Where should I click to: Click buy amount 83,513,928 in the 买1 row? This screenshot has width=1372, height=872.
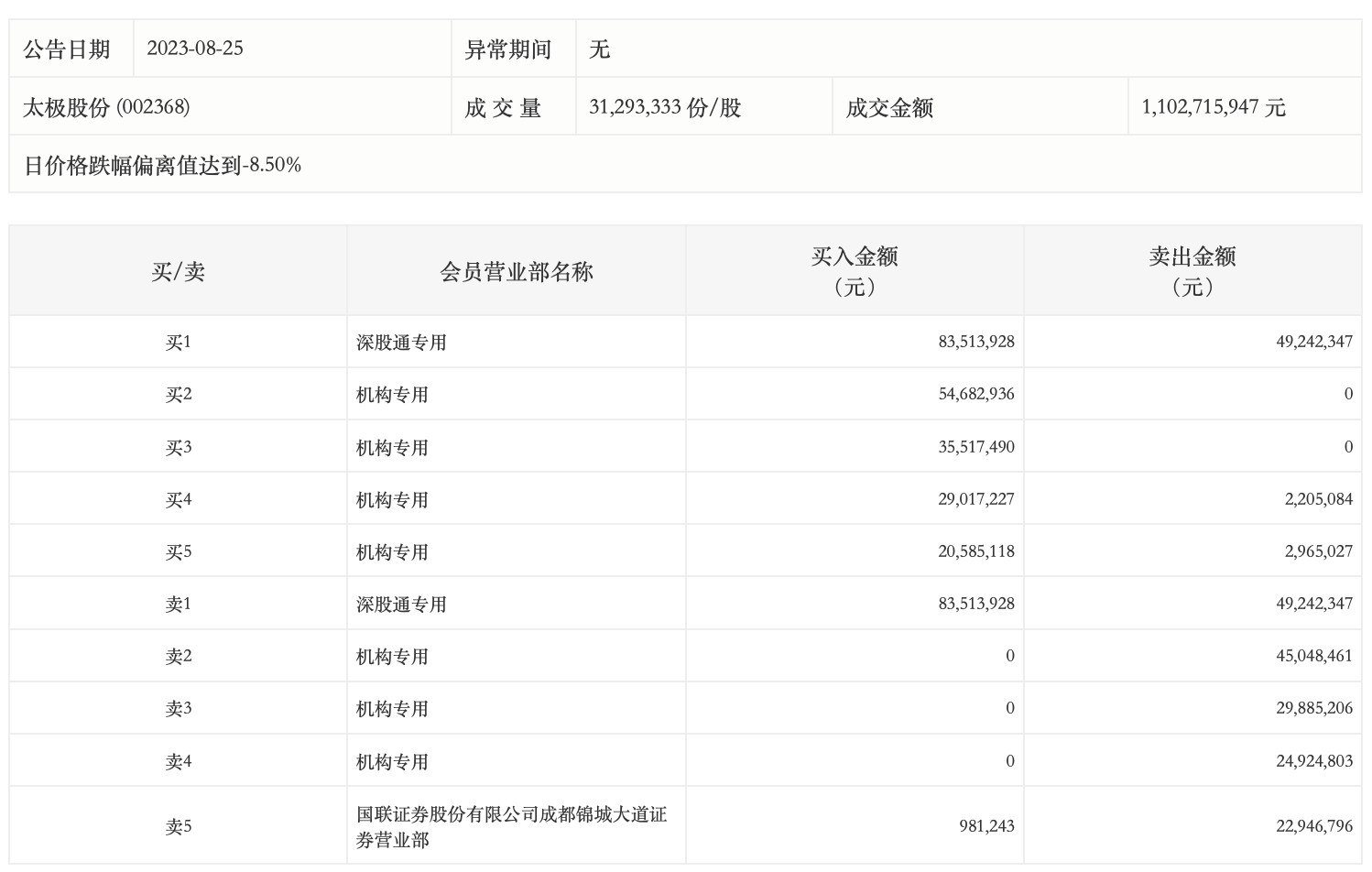click(x=976, y=342)
